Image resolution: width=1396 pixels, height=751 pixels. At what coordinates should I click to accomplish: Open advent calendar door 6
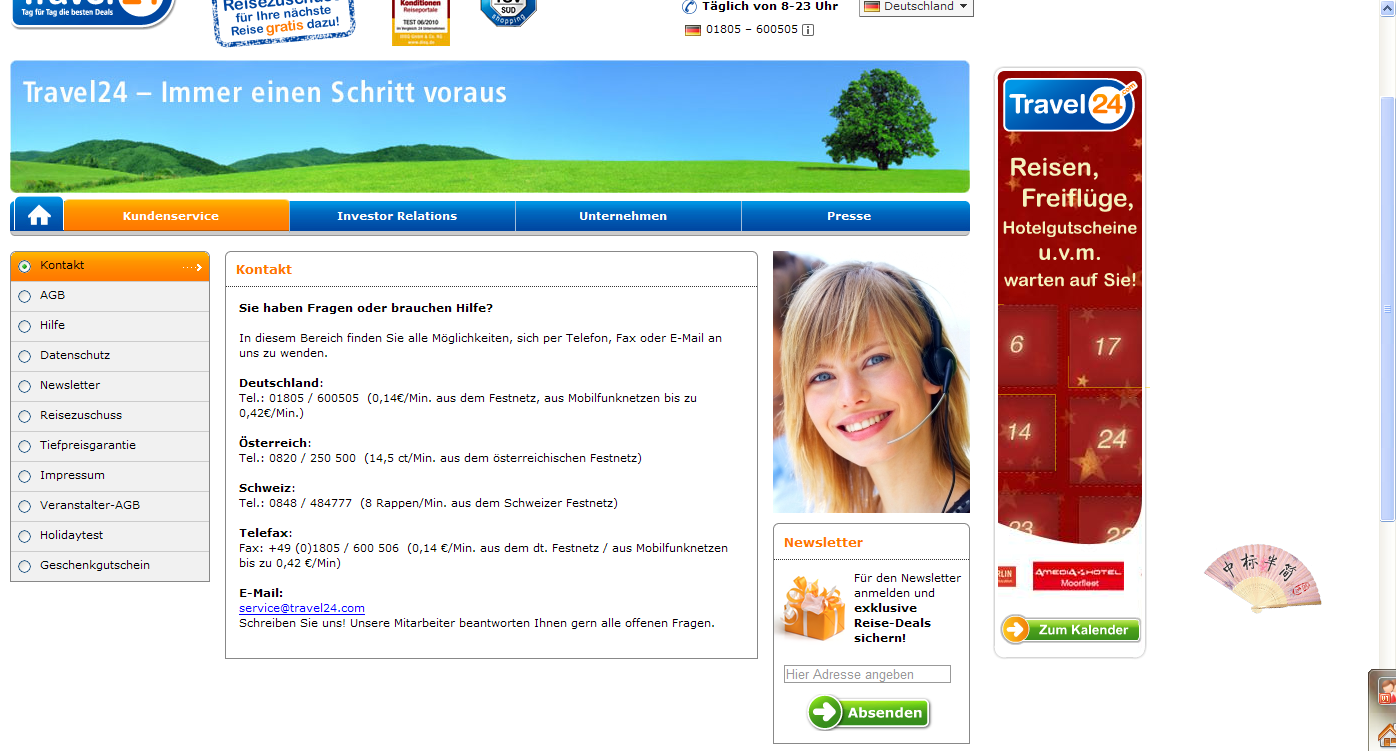pyautogui.click(x=1027, y=345)
